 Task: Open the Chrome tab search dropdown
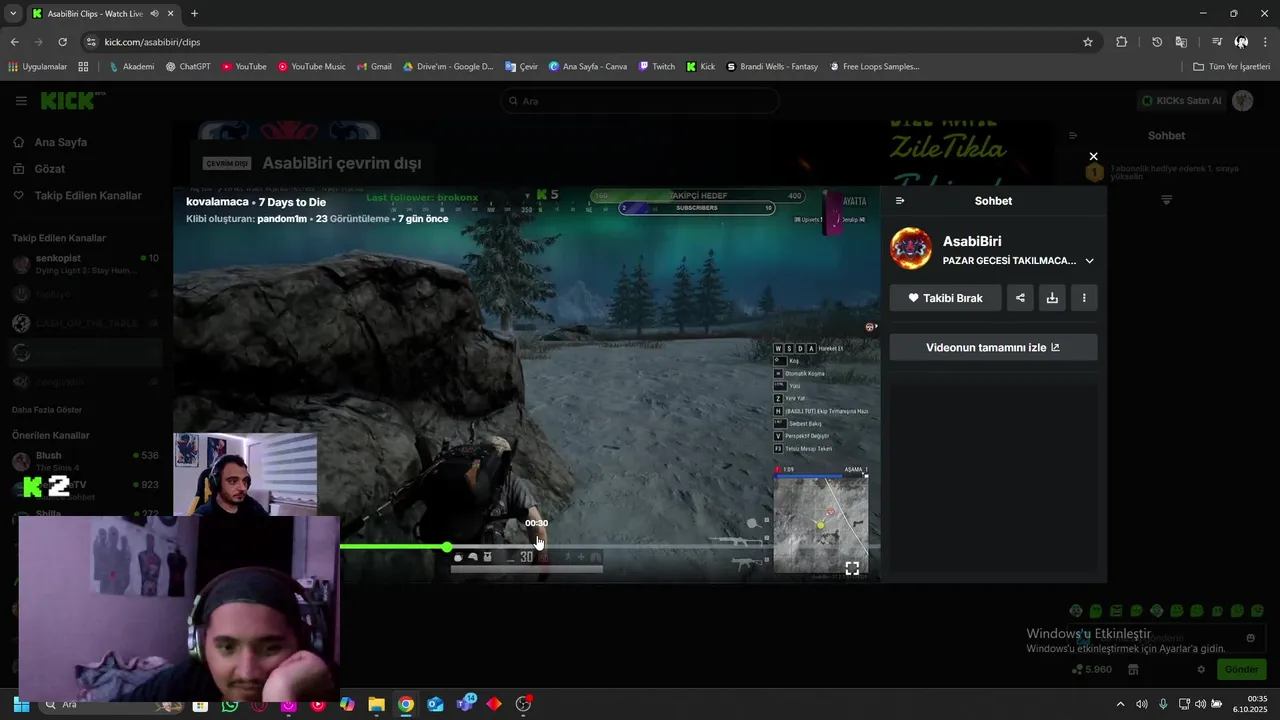coord(12,14)
